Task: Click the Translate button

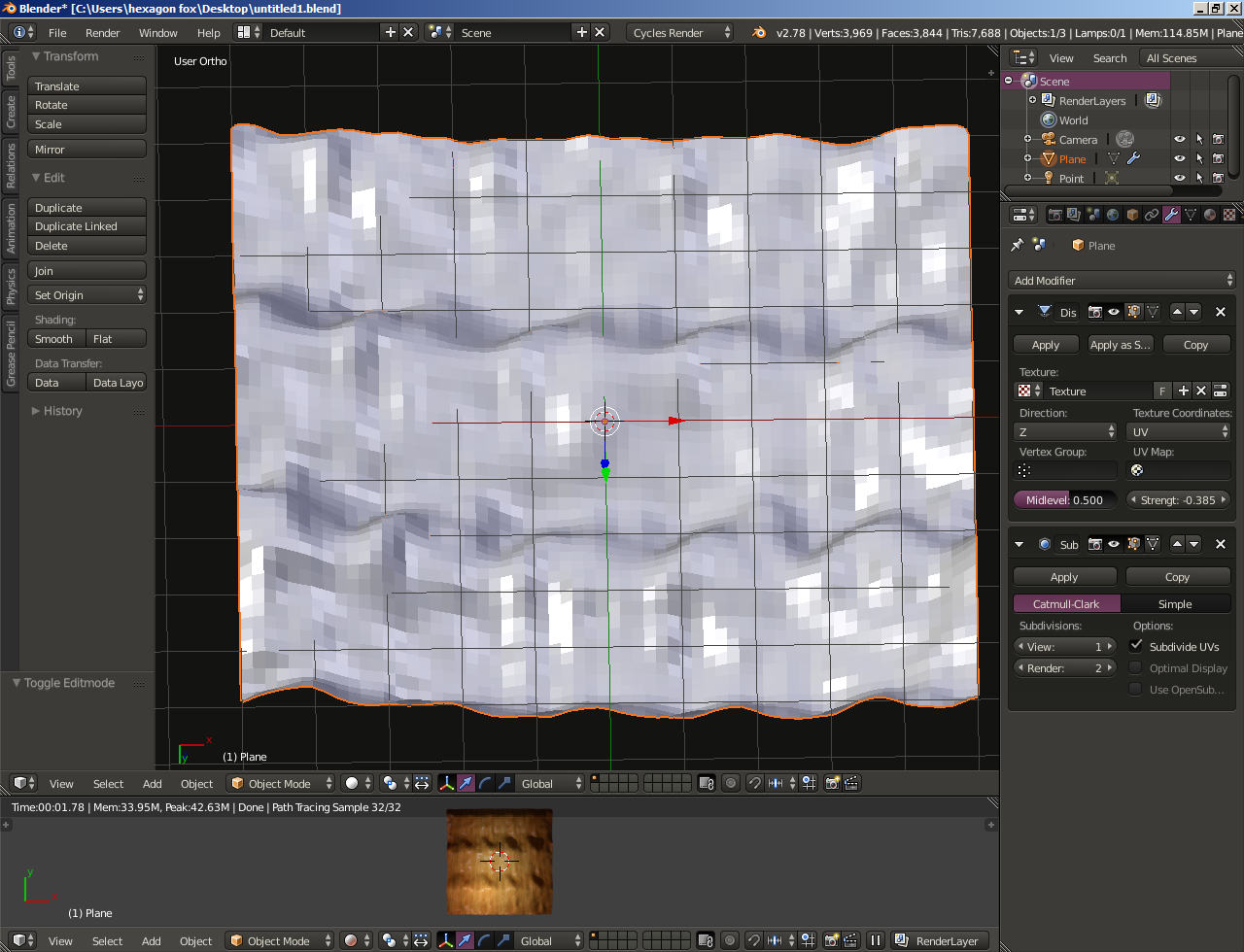Action: 87,85
